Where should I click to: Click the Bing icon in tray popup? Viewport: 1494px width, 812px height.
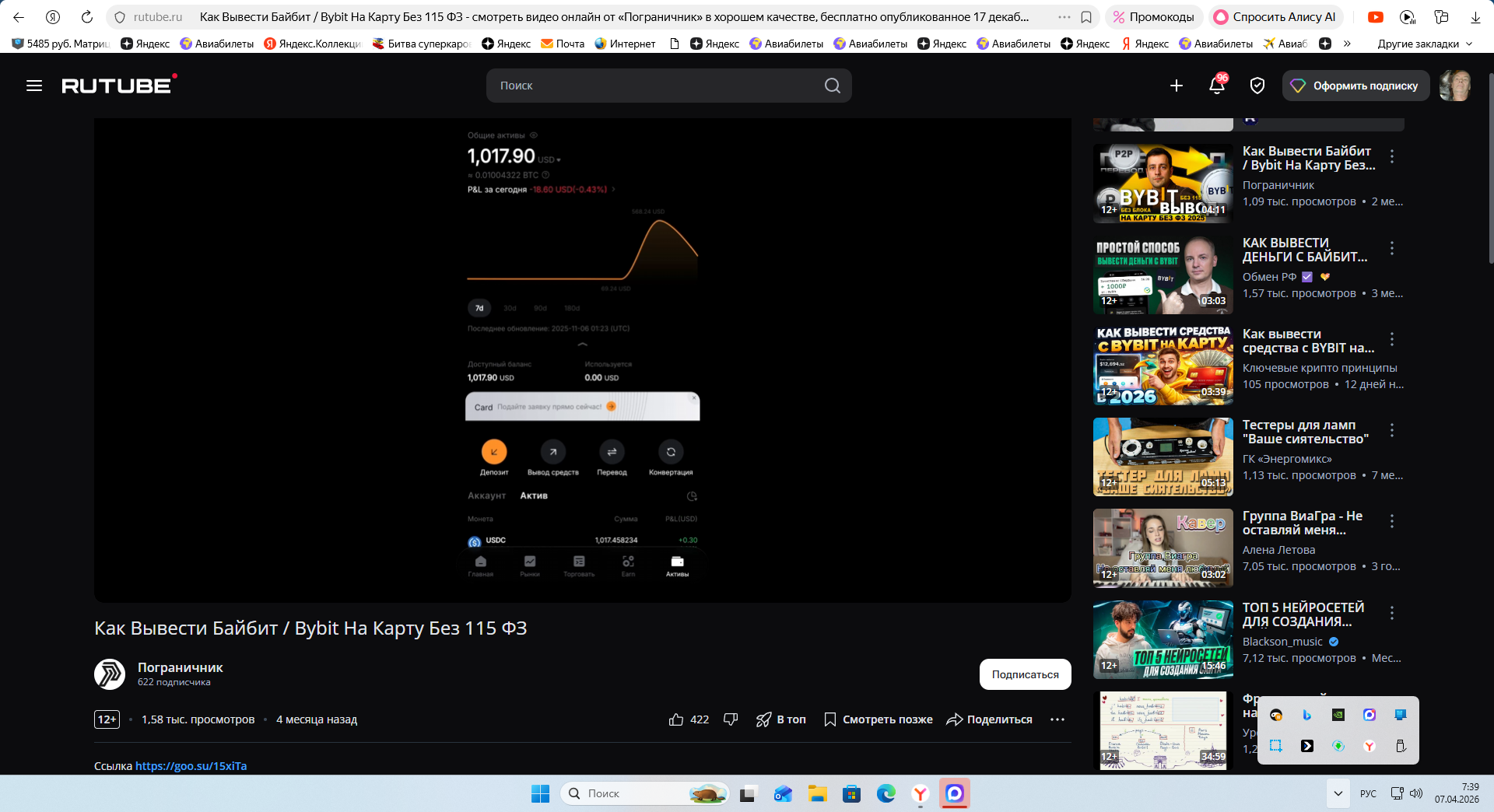[x=1307, y=715]
